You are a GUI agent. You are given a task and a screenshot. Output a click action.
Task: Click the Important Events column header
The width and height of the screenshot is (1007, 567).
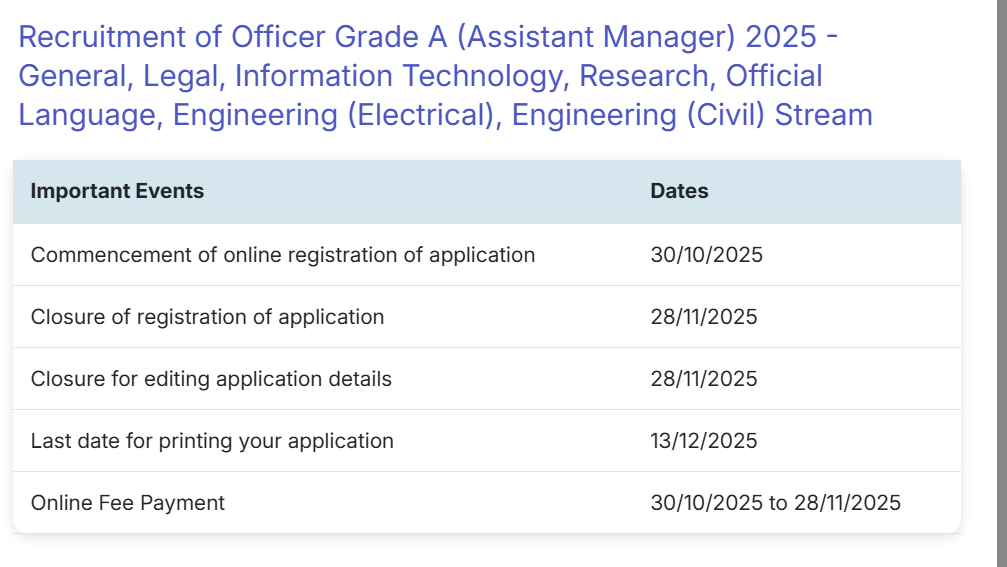coord(117,191)
